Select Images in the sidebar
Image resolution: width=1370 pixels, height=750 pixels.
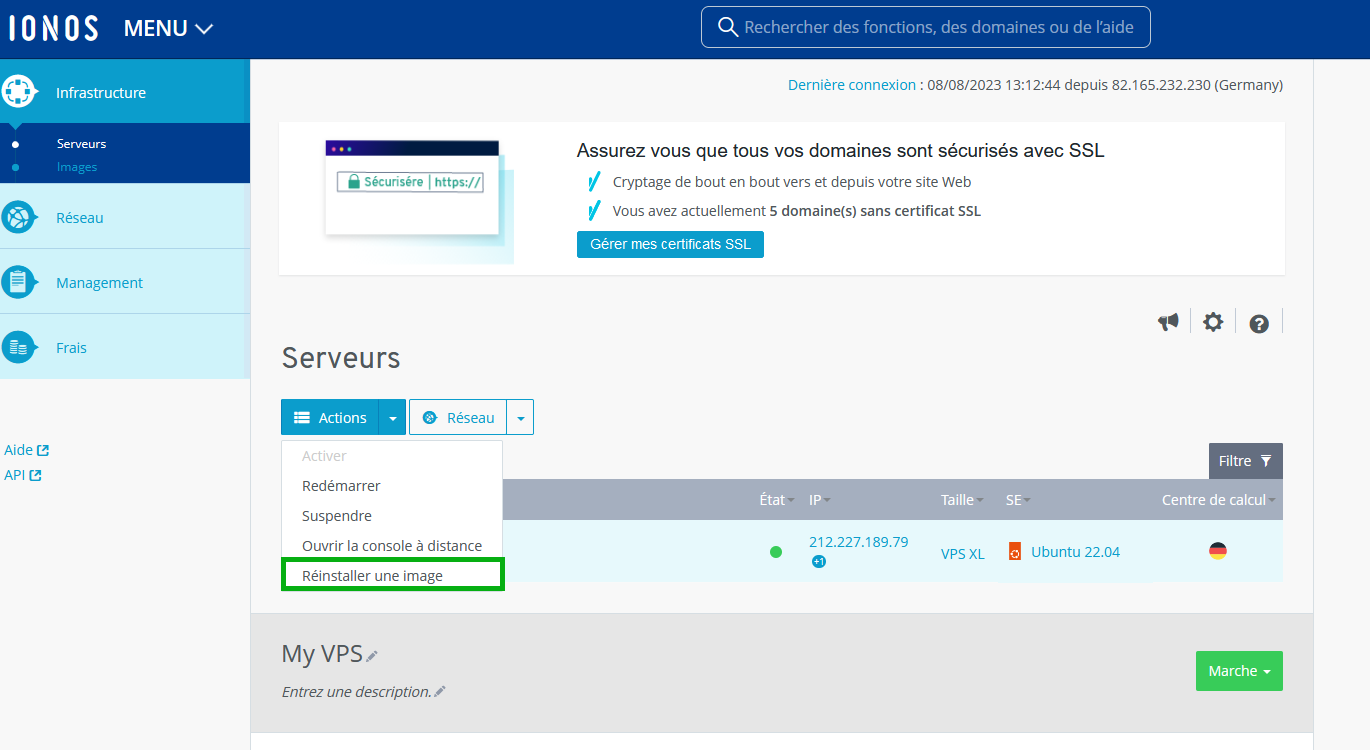pyautogui.click(x=77, y=167)
